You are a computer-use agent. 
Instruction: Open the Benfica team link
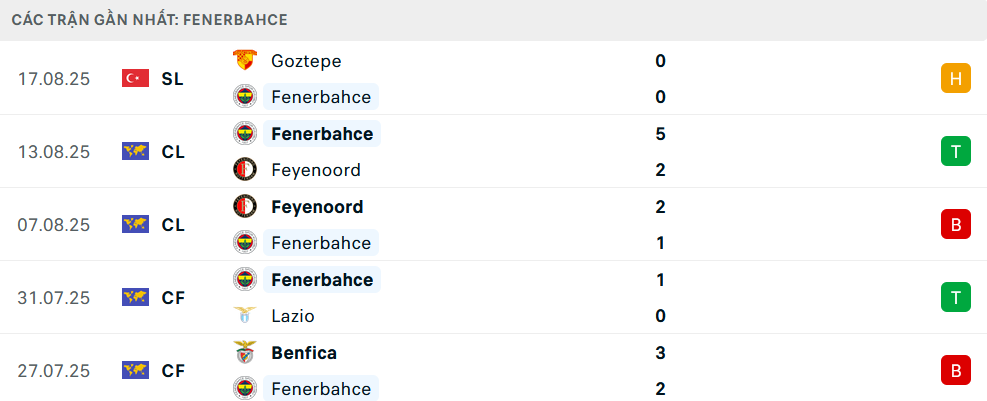click(x=304, y=353)
